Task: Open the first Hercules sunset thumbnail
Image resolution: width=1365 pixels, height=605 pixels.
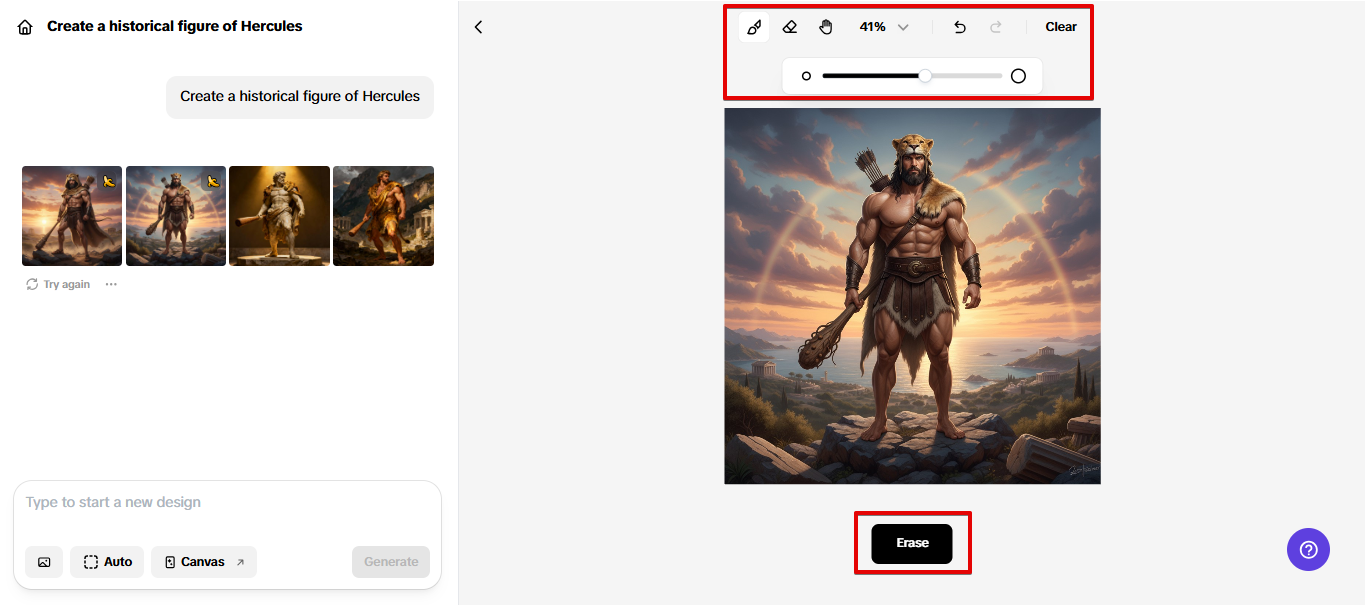Action: 72,216
